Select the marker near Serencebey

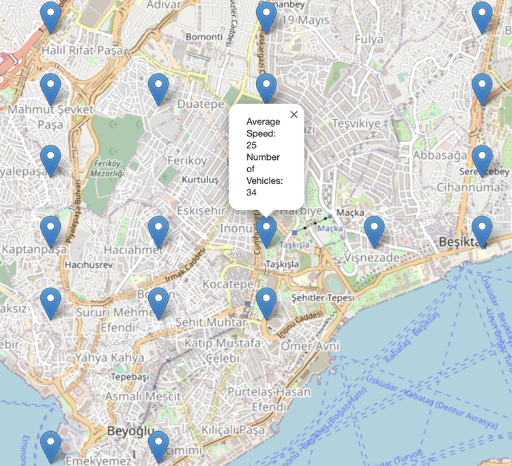(482, 161)
